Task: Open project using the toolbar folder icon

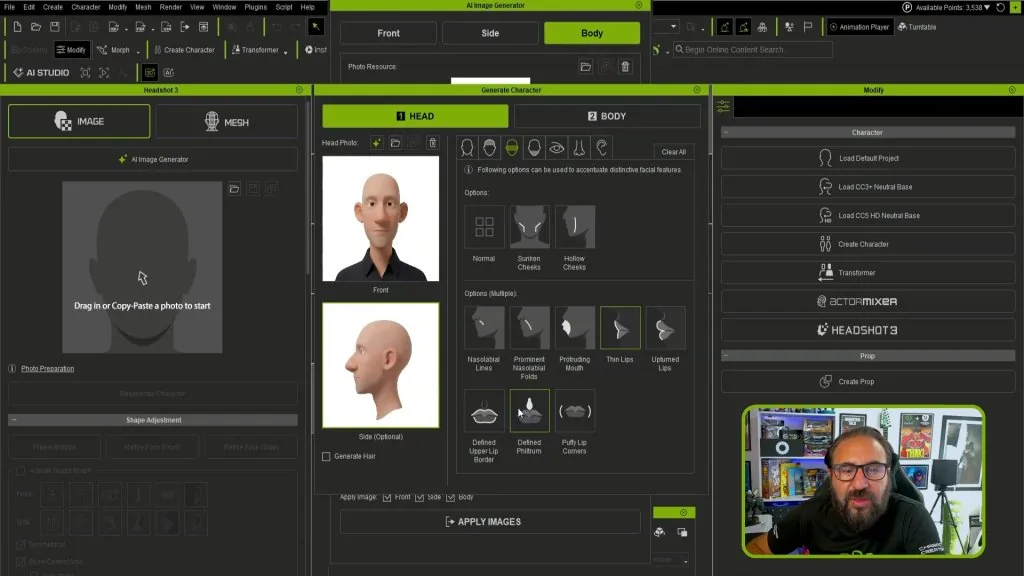Action: pyautogui.click(x=36, y=27)
